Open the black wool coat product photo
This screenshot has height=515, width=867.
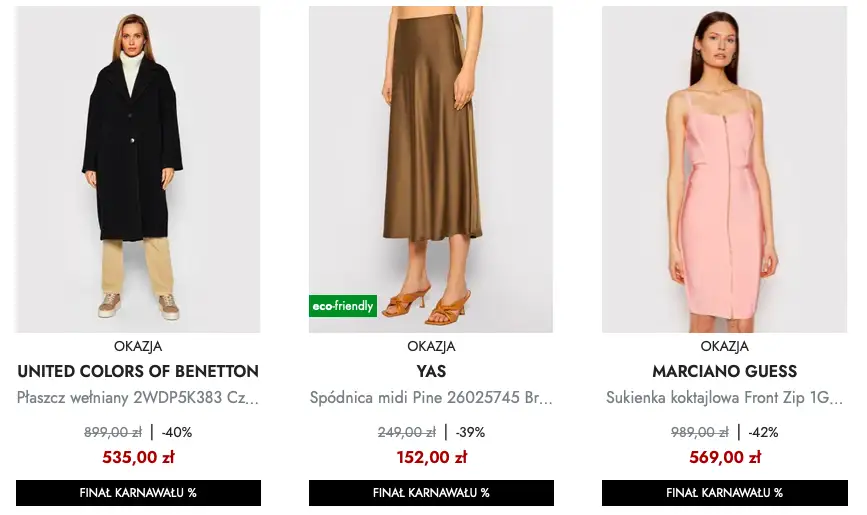(x=138, y=170)
